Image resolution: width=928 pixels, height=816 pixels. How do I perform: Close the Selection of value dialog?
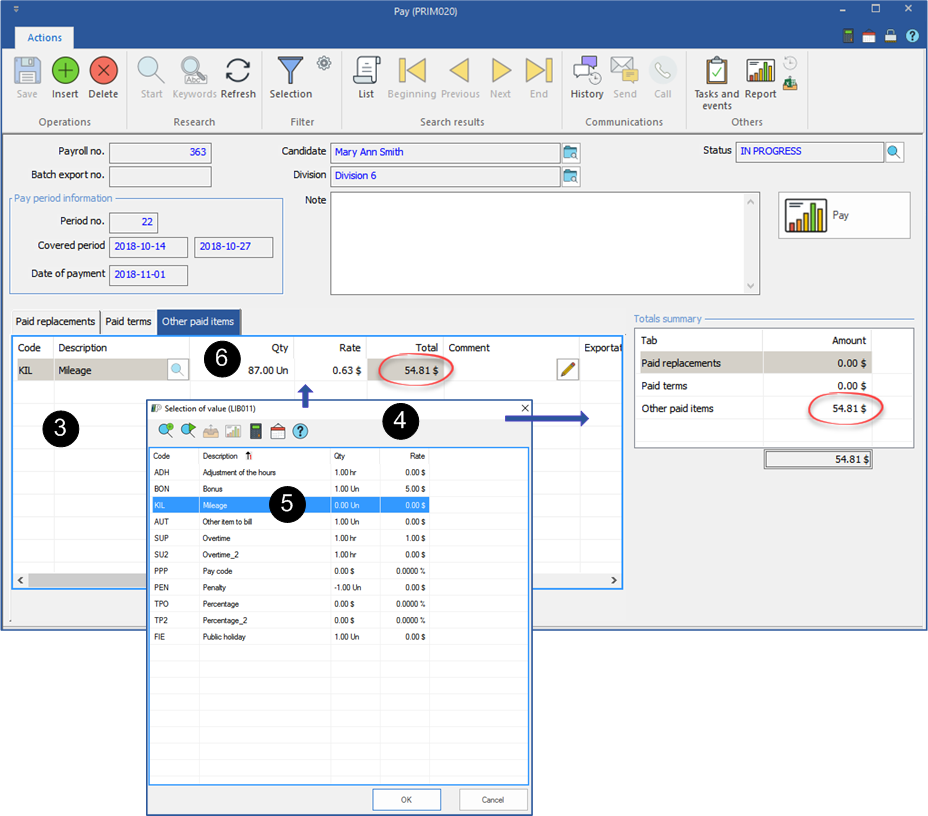(x=525, y=408)
